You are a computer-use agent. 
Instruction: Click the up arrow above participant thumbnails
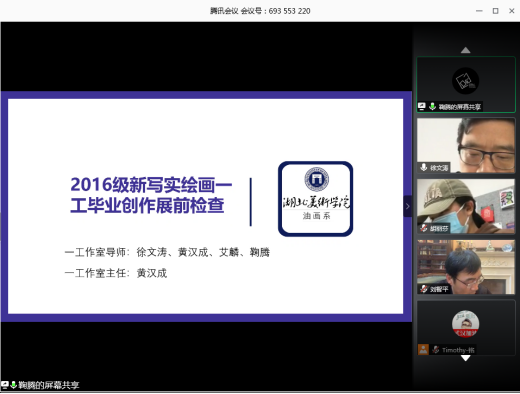coord(465,50)
